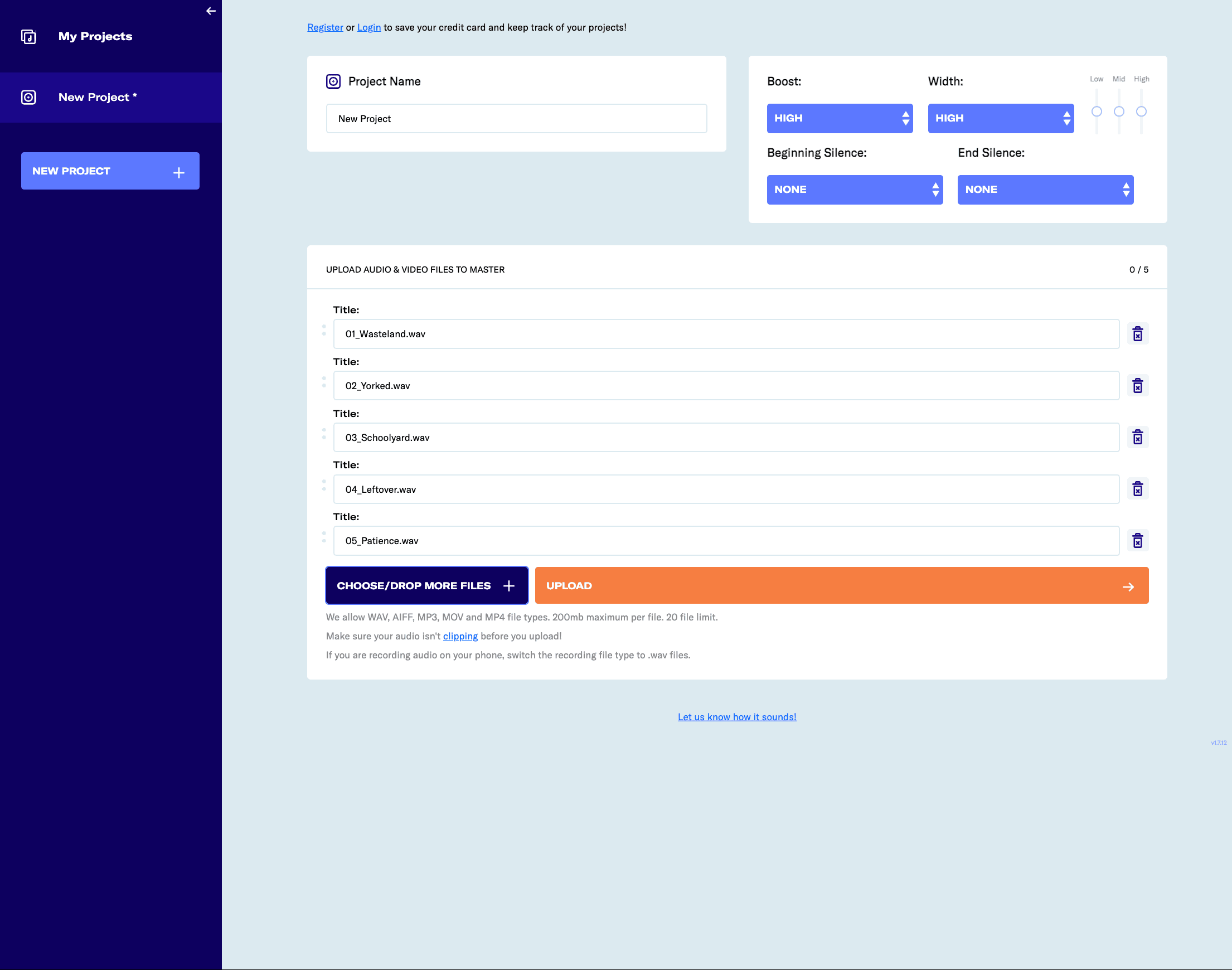Image resolution: width=1232 pixels, height=970 pixels.
Task: Delete the 01_Wasteland.wav track
Action: (x=1138, y=334)
